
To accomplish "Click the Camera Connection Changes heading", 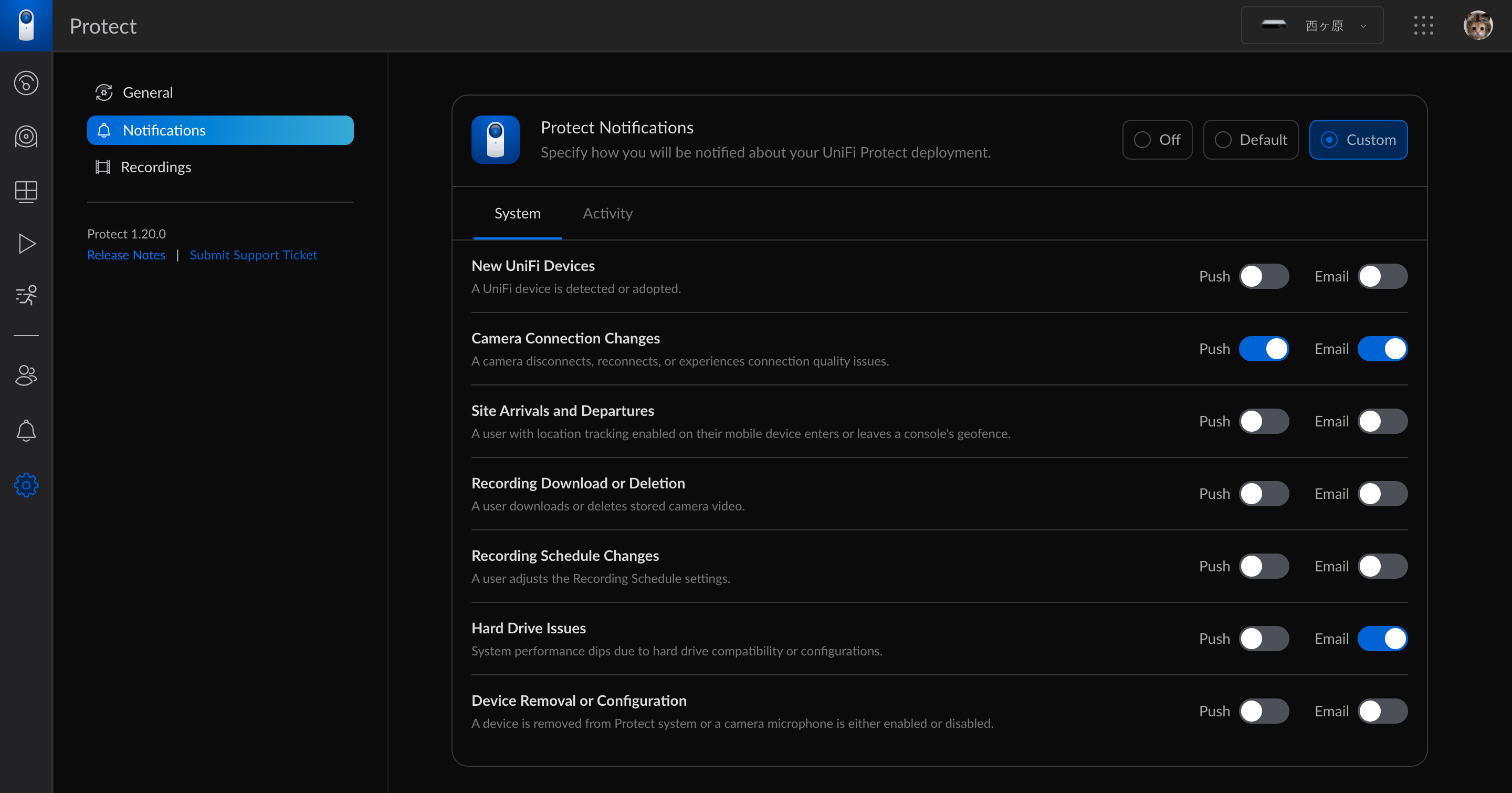I will (565, 338).
